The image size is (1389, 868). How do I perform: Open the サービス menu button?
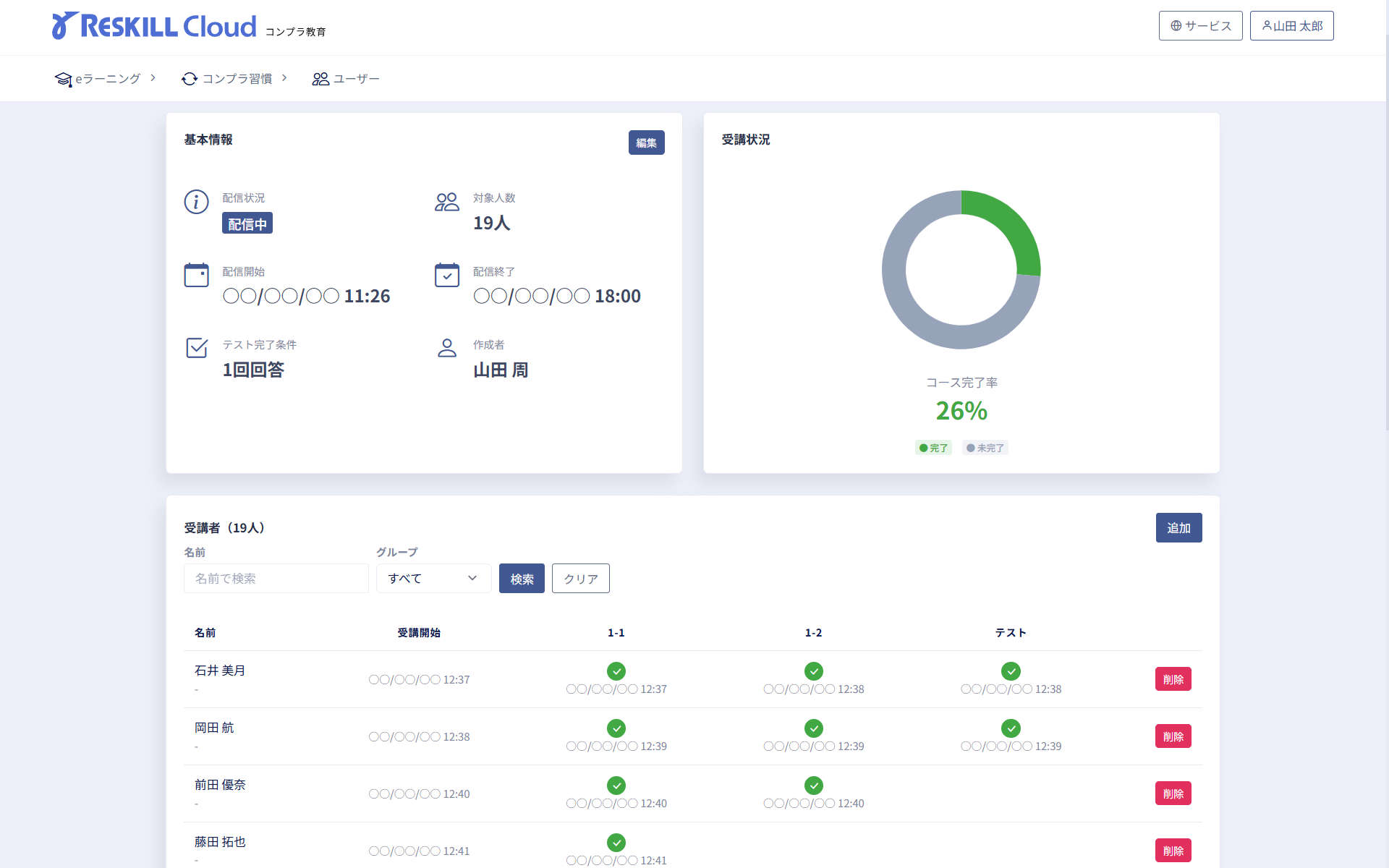click(x=1200, y=26)
